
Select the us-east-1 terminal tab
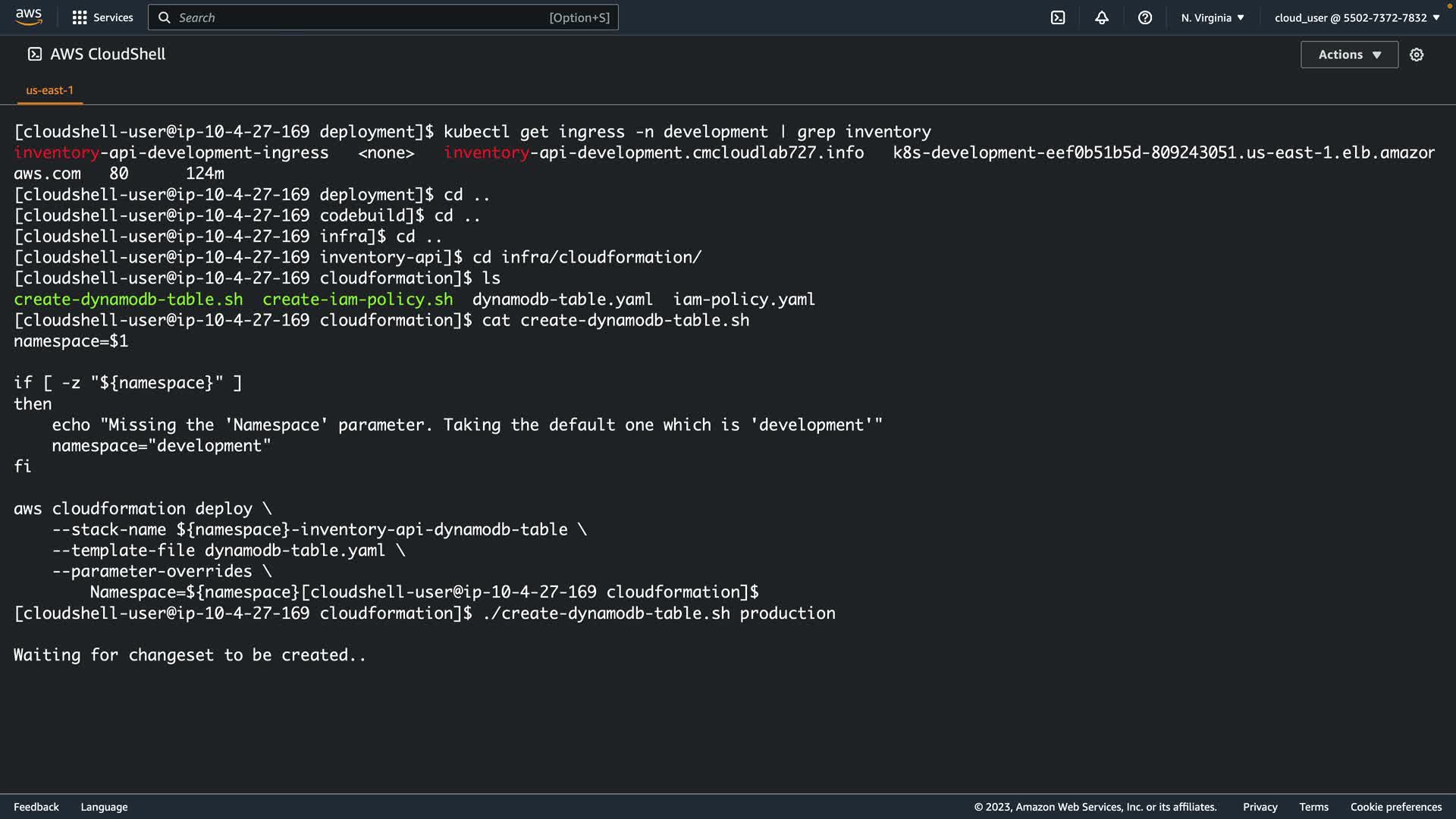pyautogui.click(x=50, y=90)
